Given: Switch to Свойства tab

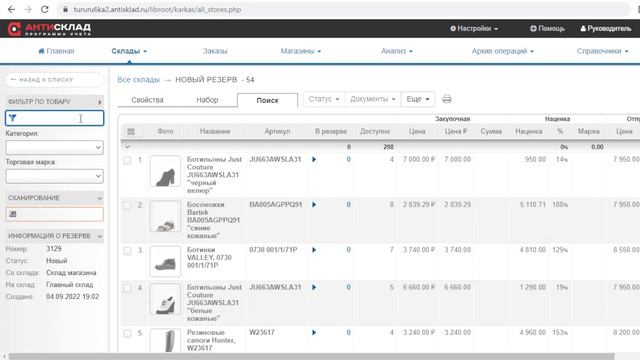Looking at the screenshot, I should 147,100.
